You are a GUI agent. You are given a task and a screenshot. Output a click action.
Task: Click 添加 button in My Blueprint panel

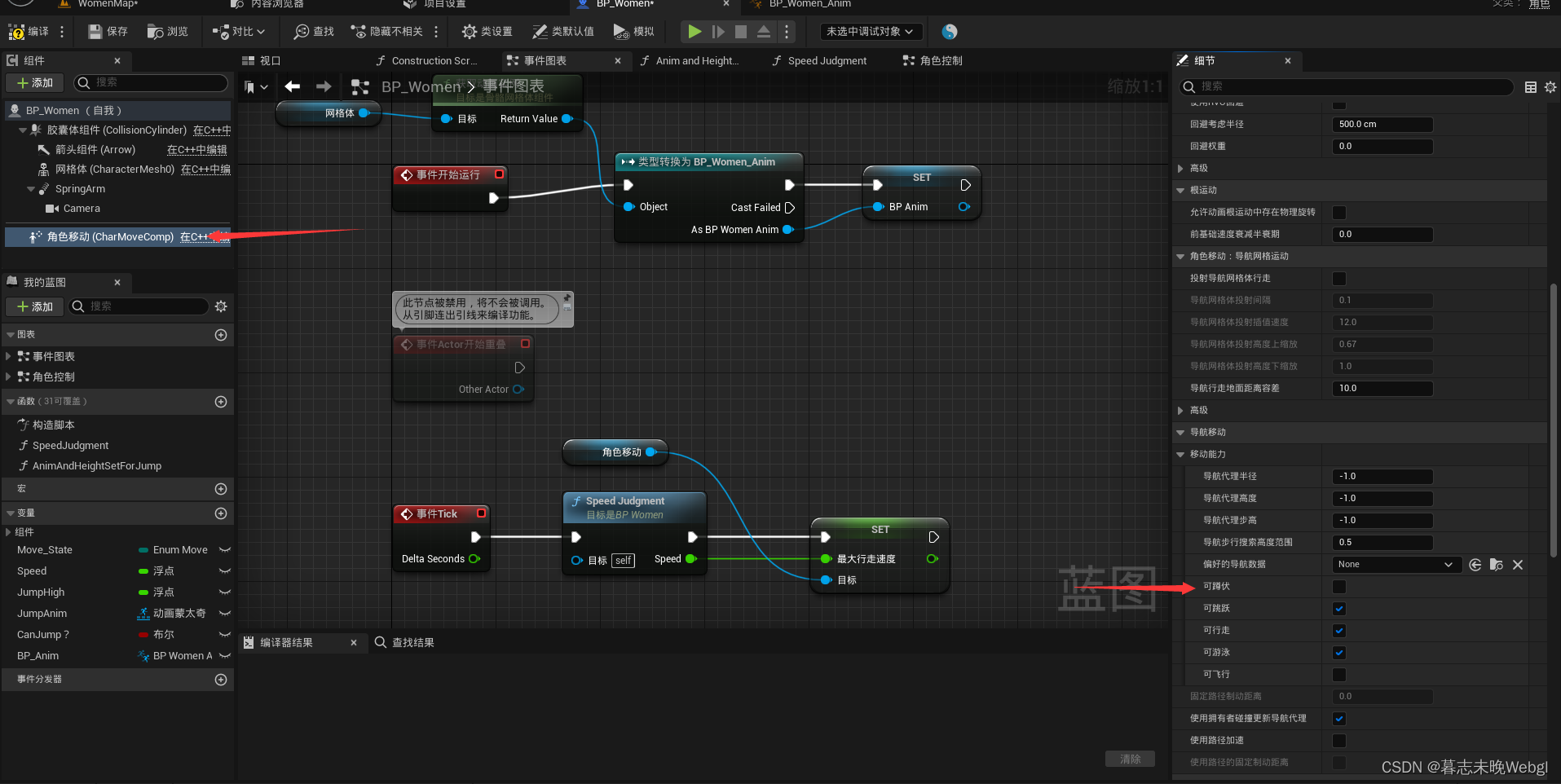(35, 306)
